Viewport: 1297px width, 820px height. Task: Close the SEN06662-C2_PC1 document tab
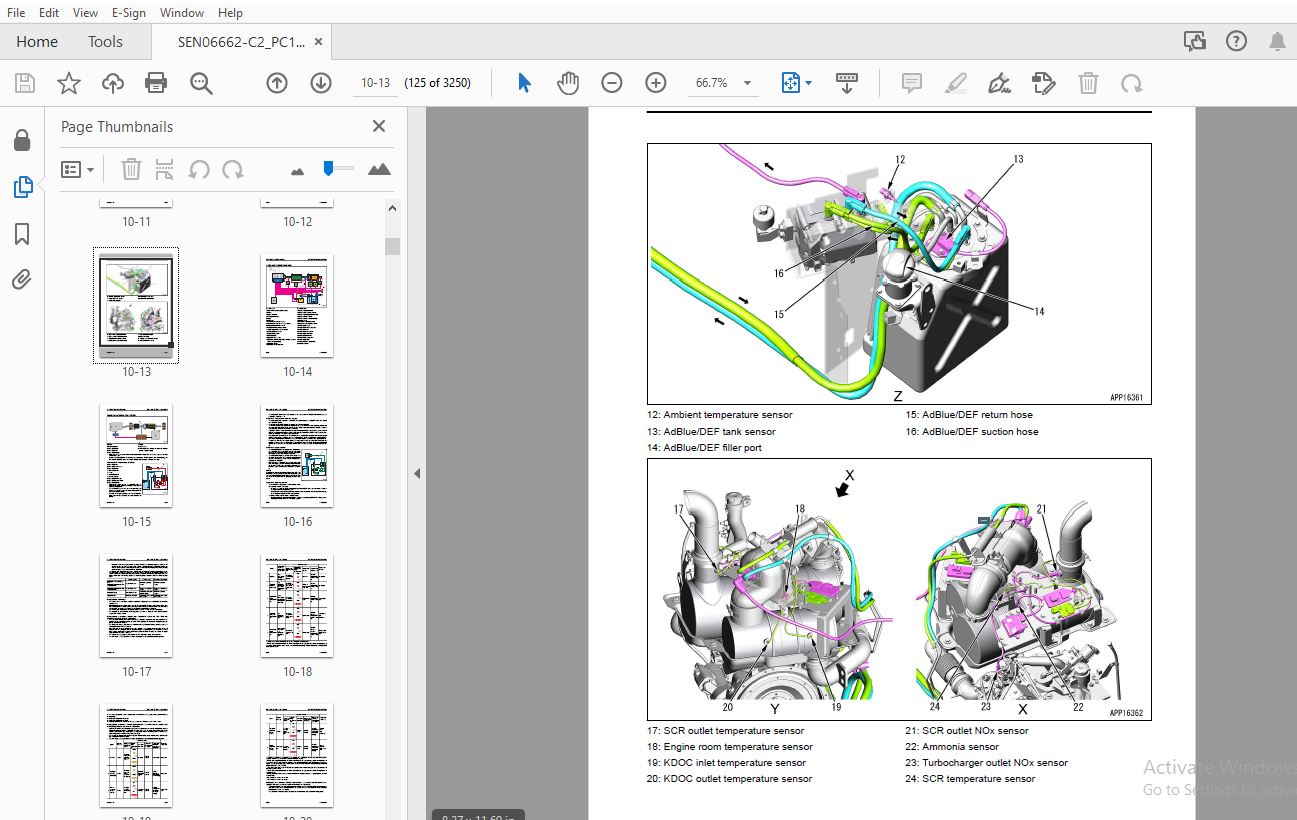(319, 41)
